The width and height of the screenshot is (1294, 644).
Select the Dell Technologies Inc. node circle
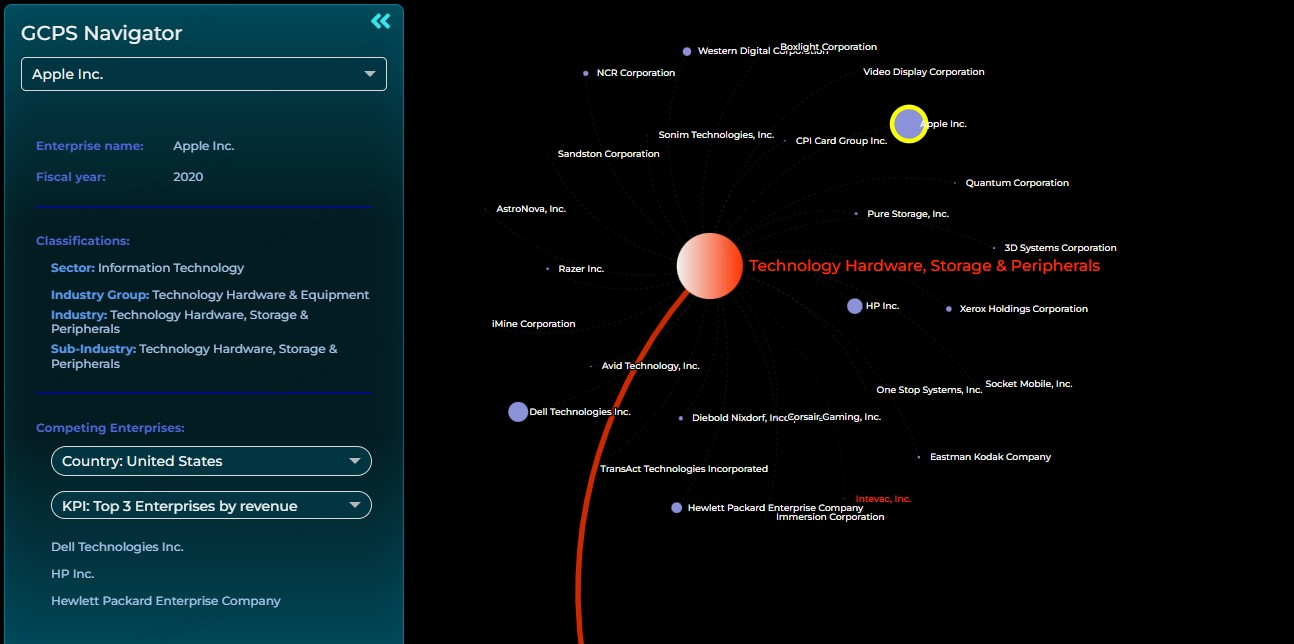coord(518,412)
